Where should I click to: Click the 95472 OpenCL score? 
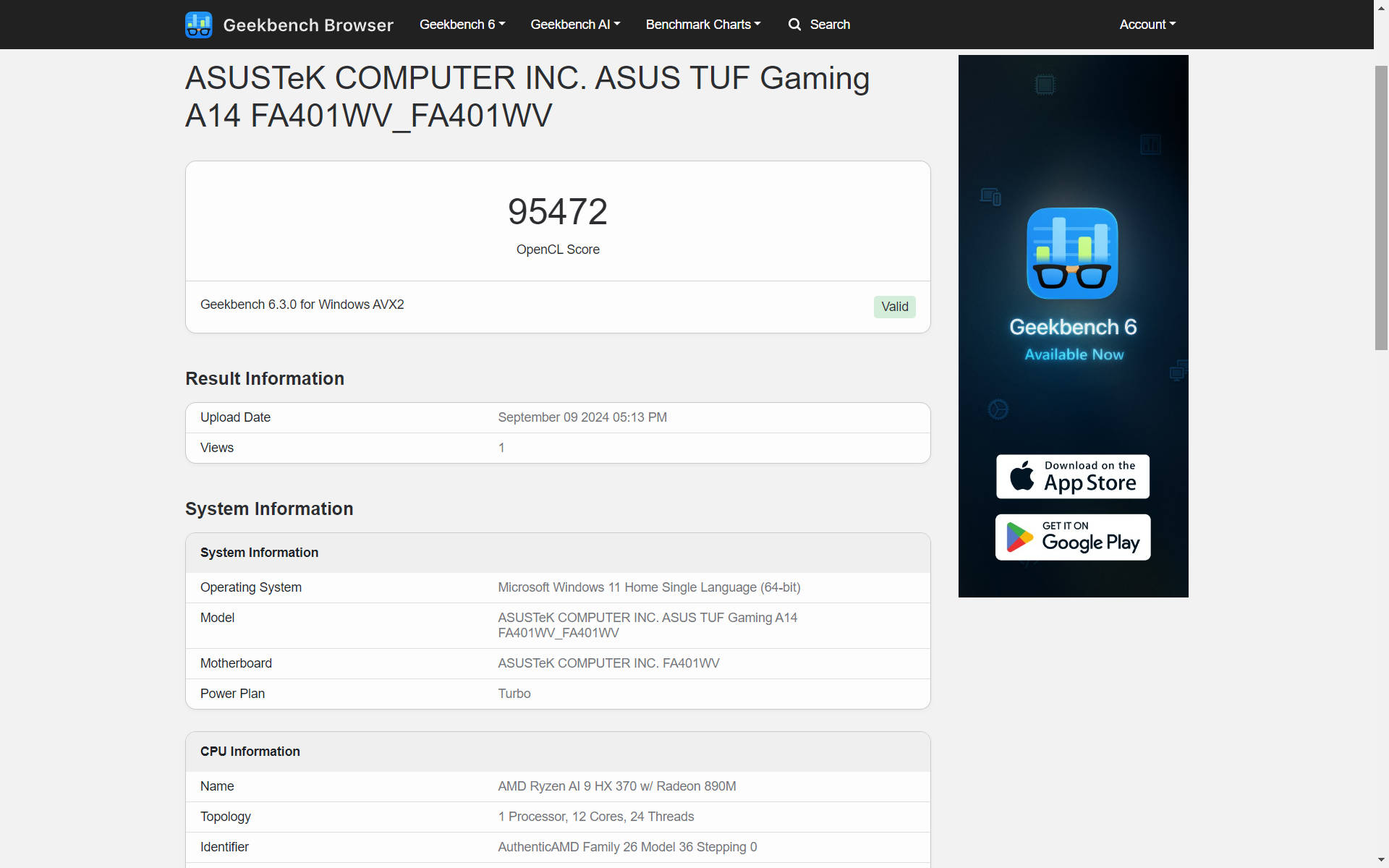tap(557, 212)
